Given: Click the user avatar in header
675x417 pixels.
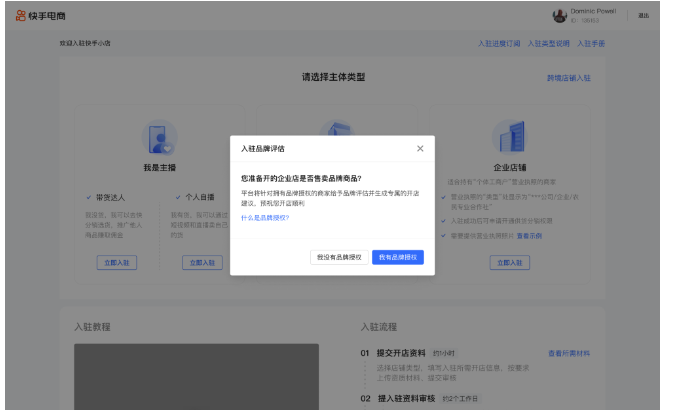Looking at the screenshot, I should click(559, 15).
